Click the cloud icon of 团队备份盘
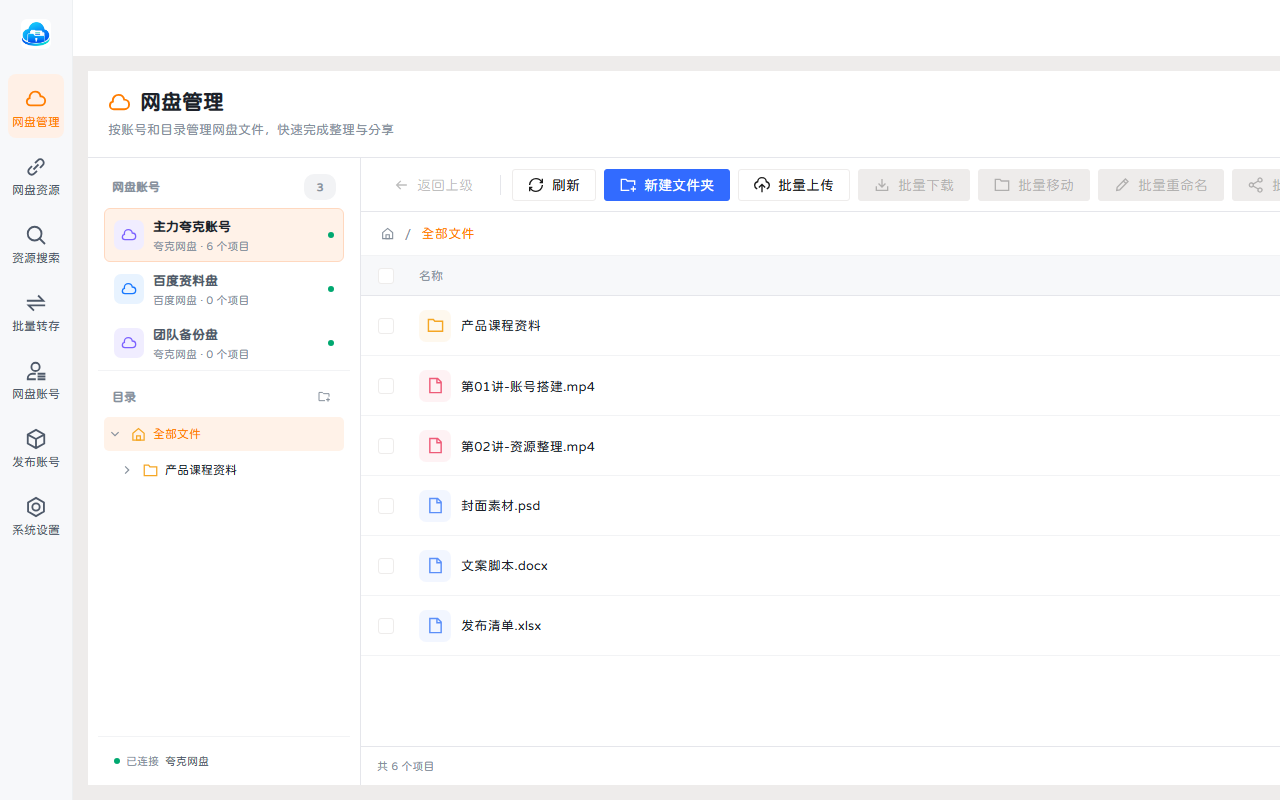This screenshot has width=1280, height=800. click(129, 343)
